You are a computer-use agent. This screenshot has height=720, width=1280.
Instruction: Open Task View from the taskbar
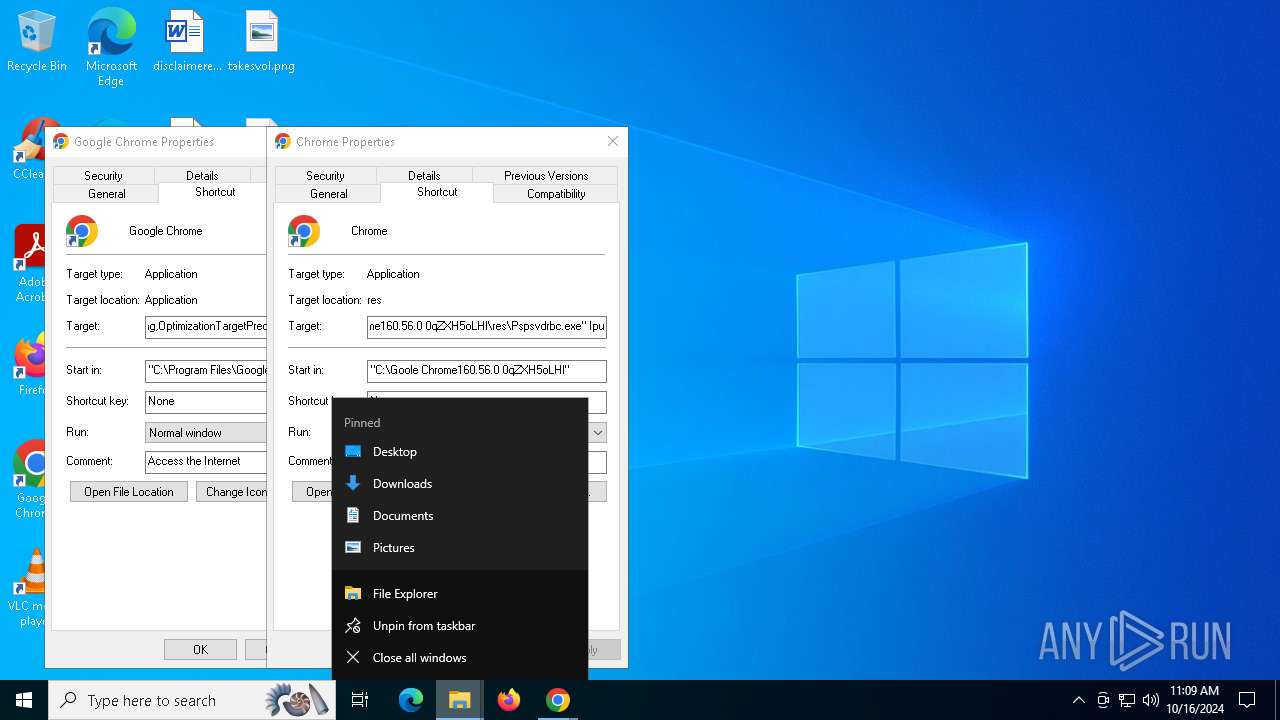[x=360, y=700]
